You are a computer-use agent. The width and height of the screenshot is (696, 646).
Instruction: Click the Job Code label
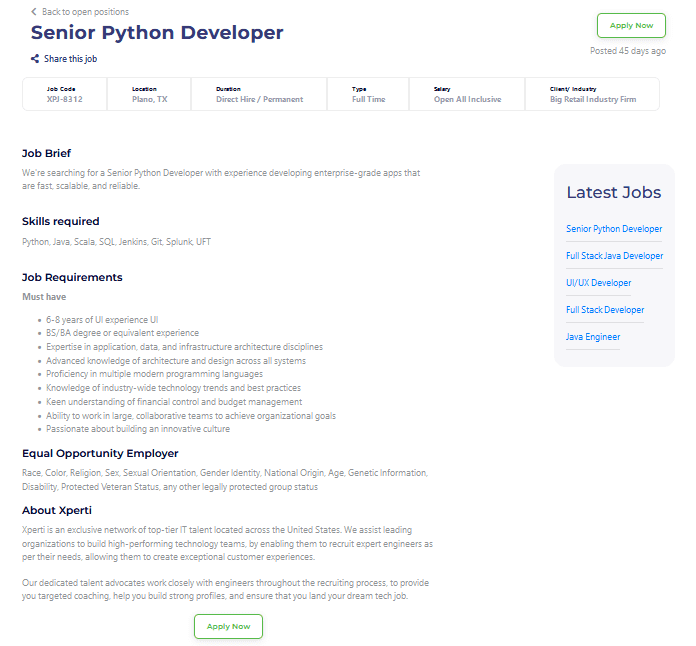click(61, 89)
